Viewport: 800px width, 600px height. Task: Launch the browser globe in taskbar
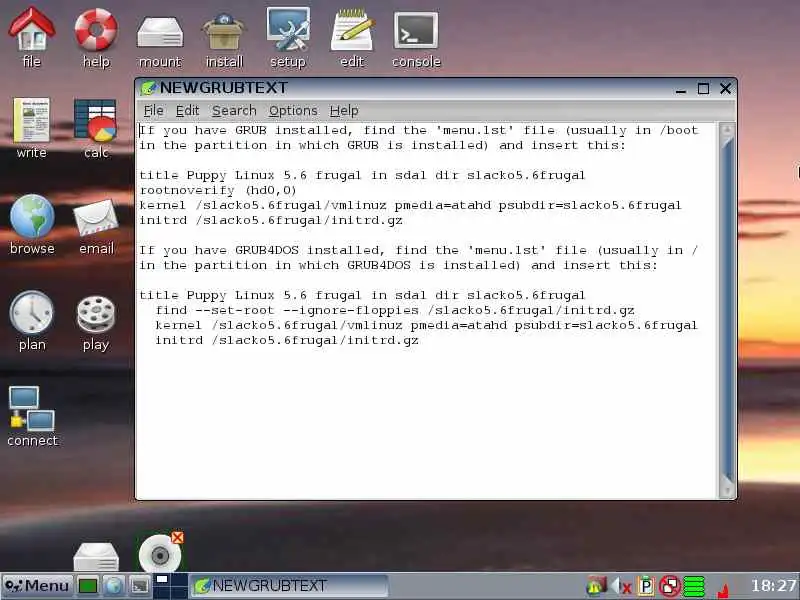(x=114, y=586)
